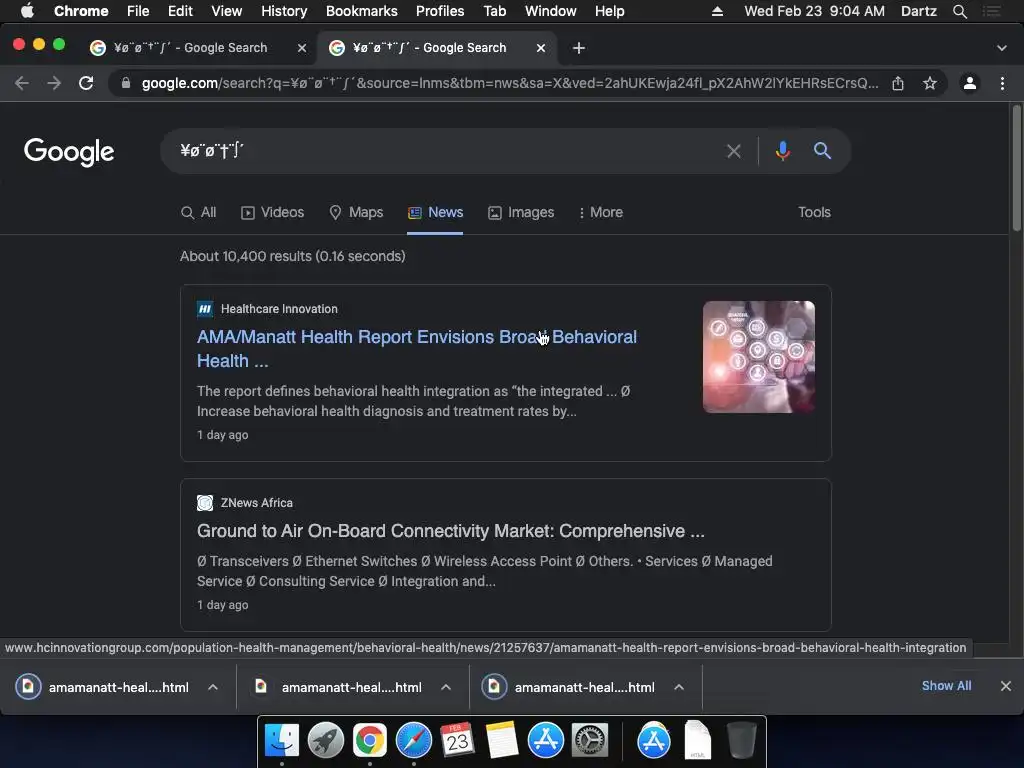Open Chrome's three-dot menu
The image size is (1024, 768).
(x=1002, y=83)
